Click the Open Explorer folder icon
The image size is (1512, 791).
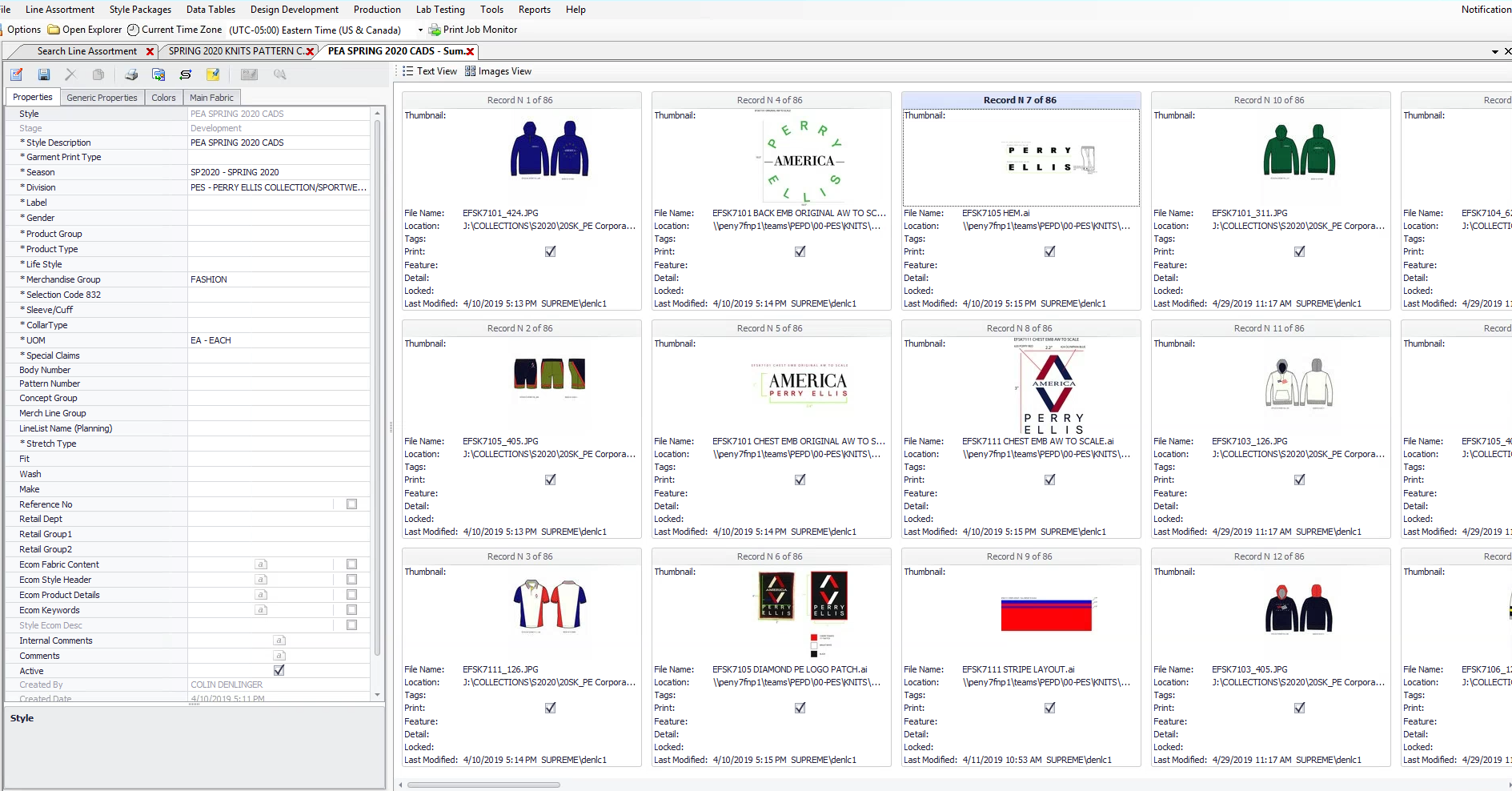click(x=54, y=30)
